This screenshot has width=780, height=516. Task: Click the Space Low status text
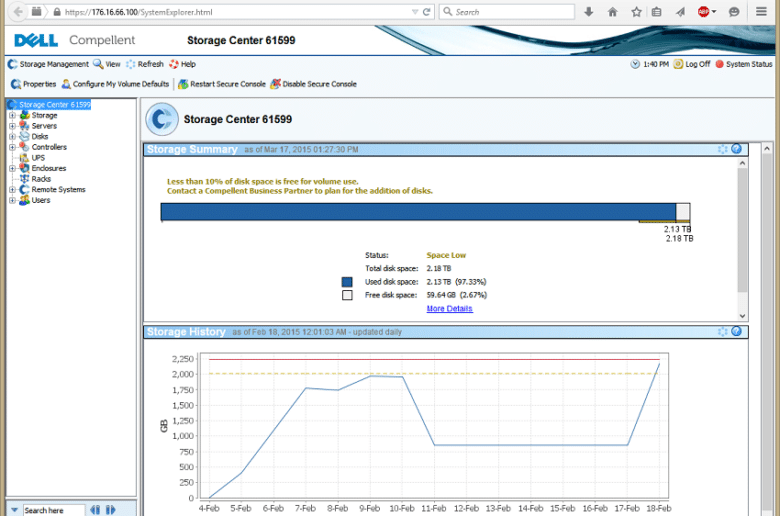click(446, 255)
